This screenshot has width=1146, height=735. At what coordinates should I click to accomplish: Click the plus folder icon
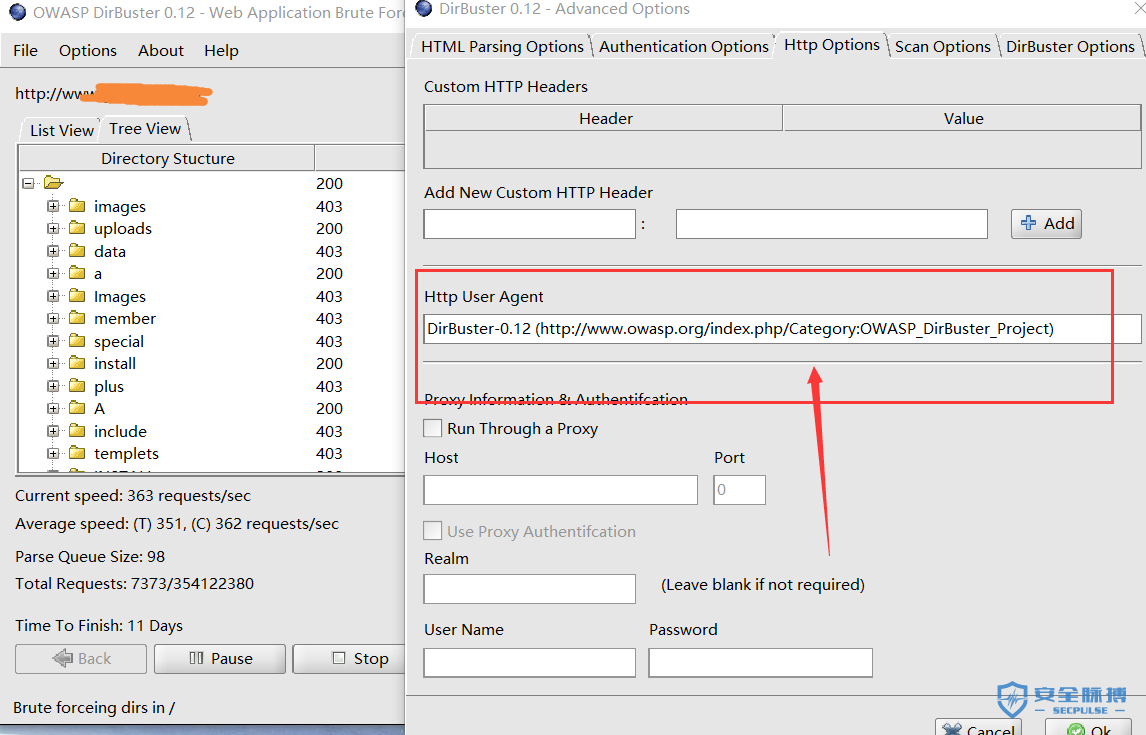coord(77,386)
